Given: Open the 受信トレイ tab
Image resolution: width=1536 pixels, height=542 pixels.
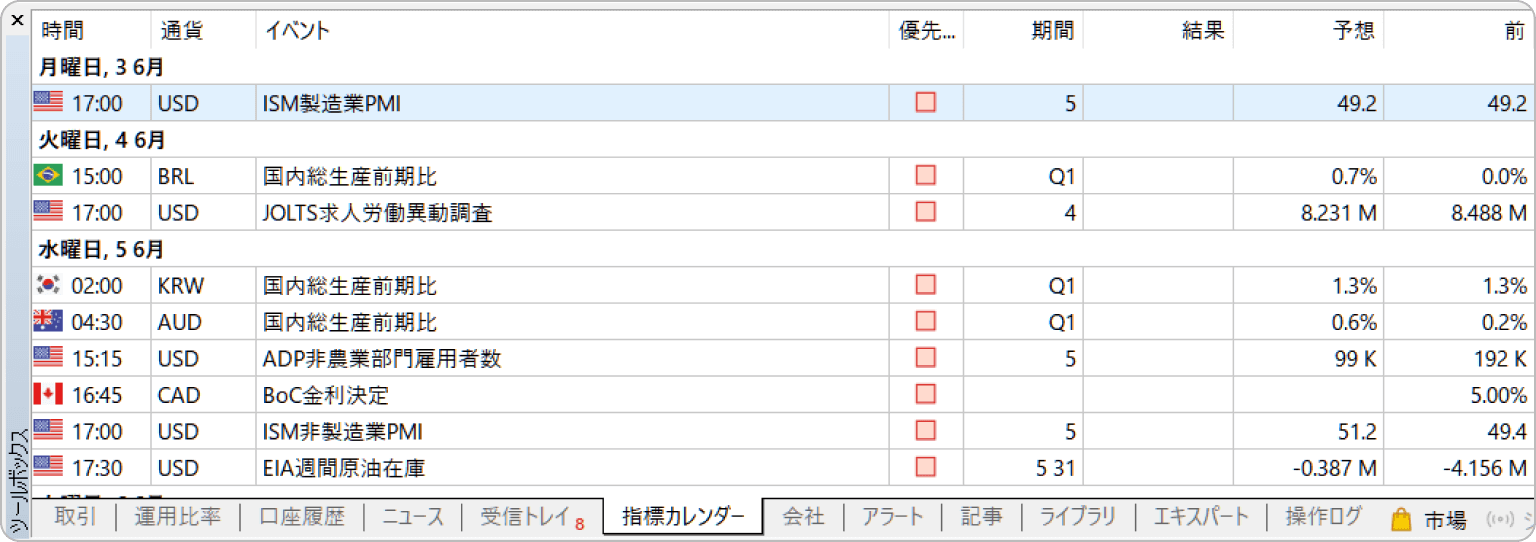Looking at the screenshot, I should 524,517.
